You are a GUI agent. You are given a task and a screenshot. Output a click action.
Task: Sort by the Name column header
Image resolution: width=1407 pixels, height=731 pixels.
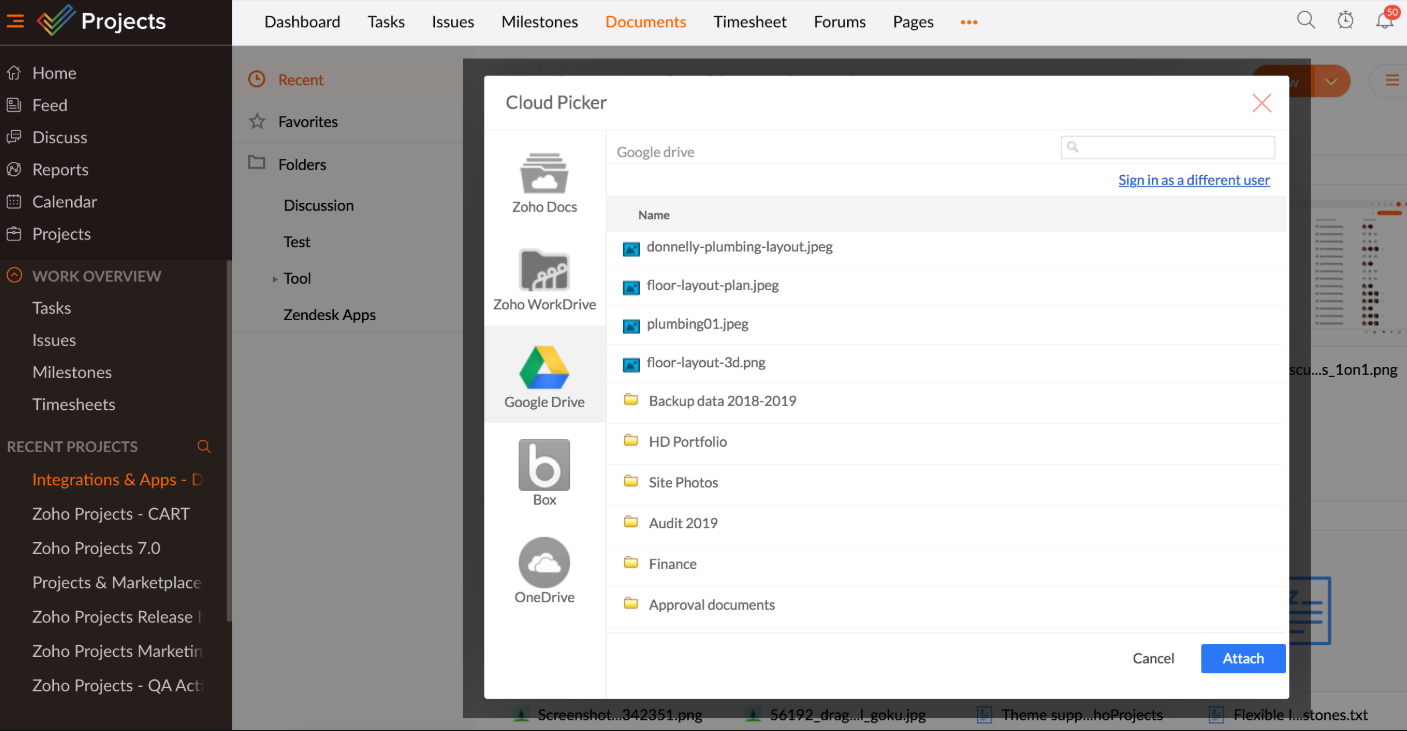pyautogui.click(x=654, y=215)
